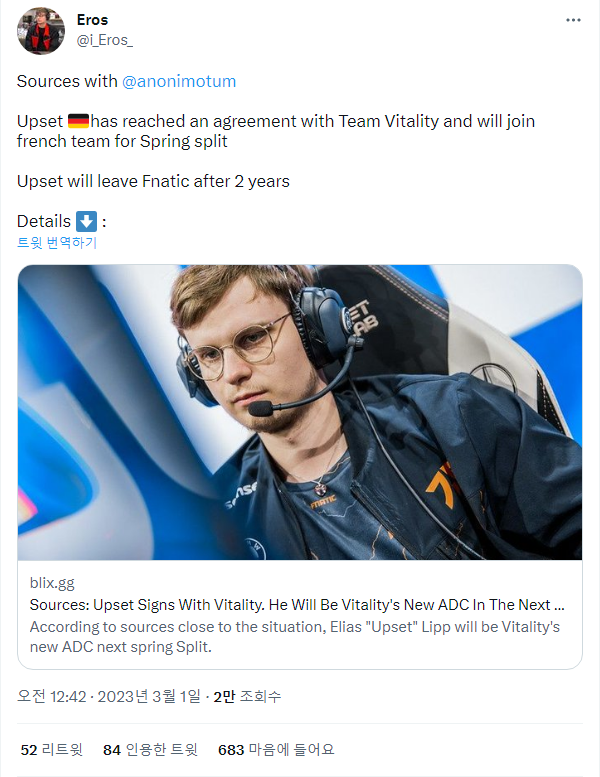The height and width of the screenshot is (777, 600).
Task: Open the Upset player photo preview
Action: tap(300, 412)
